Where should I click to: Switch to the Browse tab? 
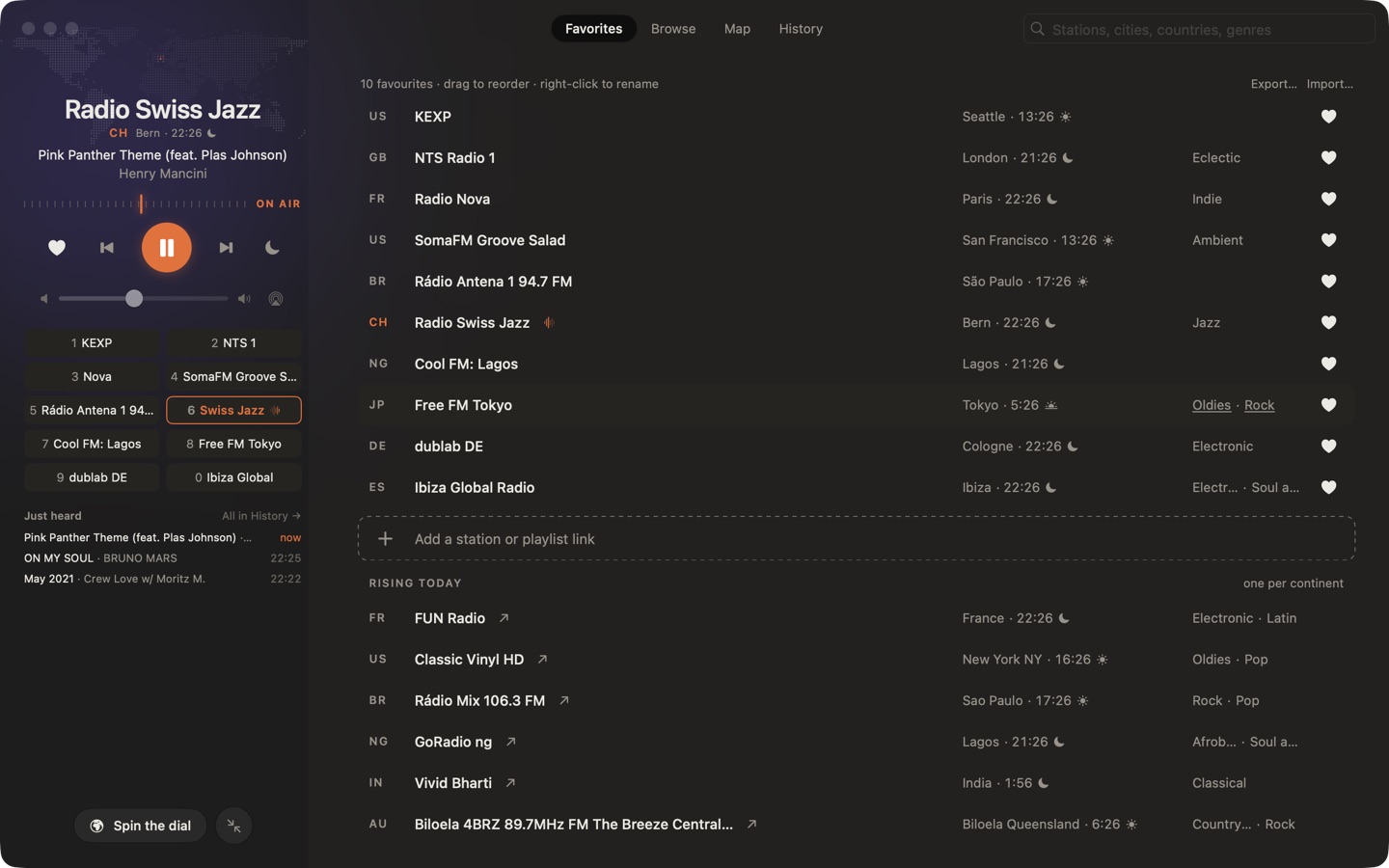tap(673, 29)
